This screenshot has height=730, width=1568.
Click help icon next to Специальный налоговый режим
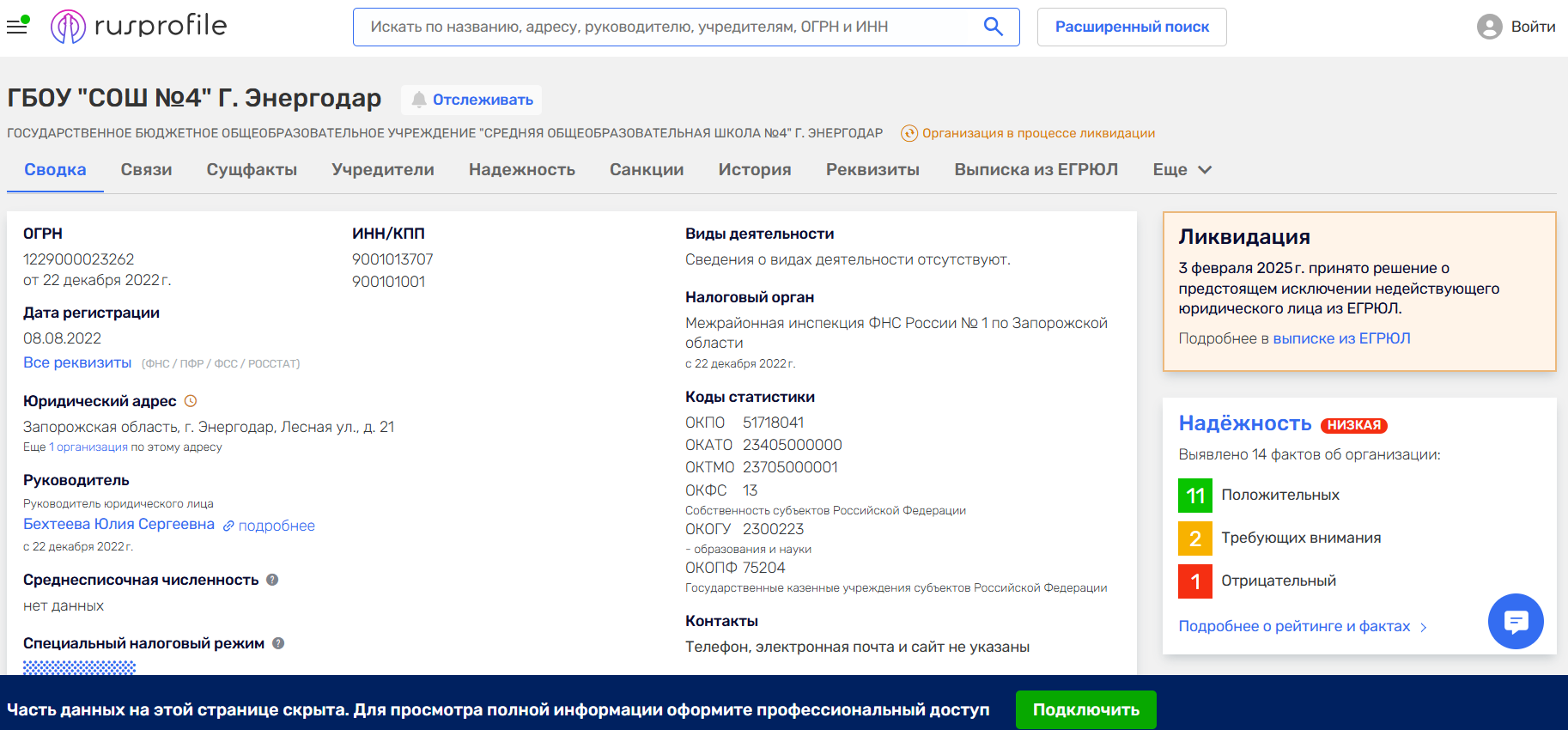point(278,643)
